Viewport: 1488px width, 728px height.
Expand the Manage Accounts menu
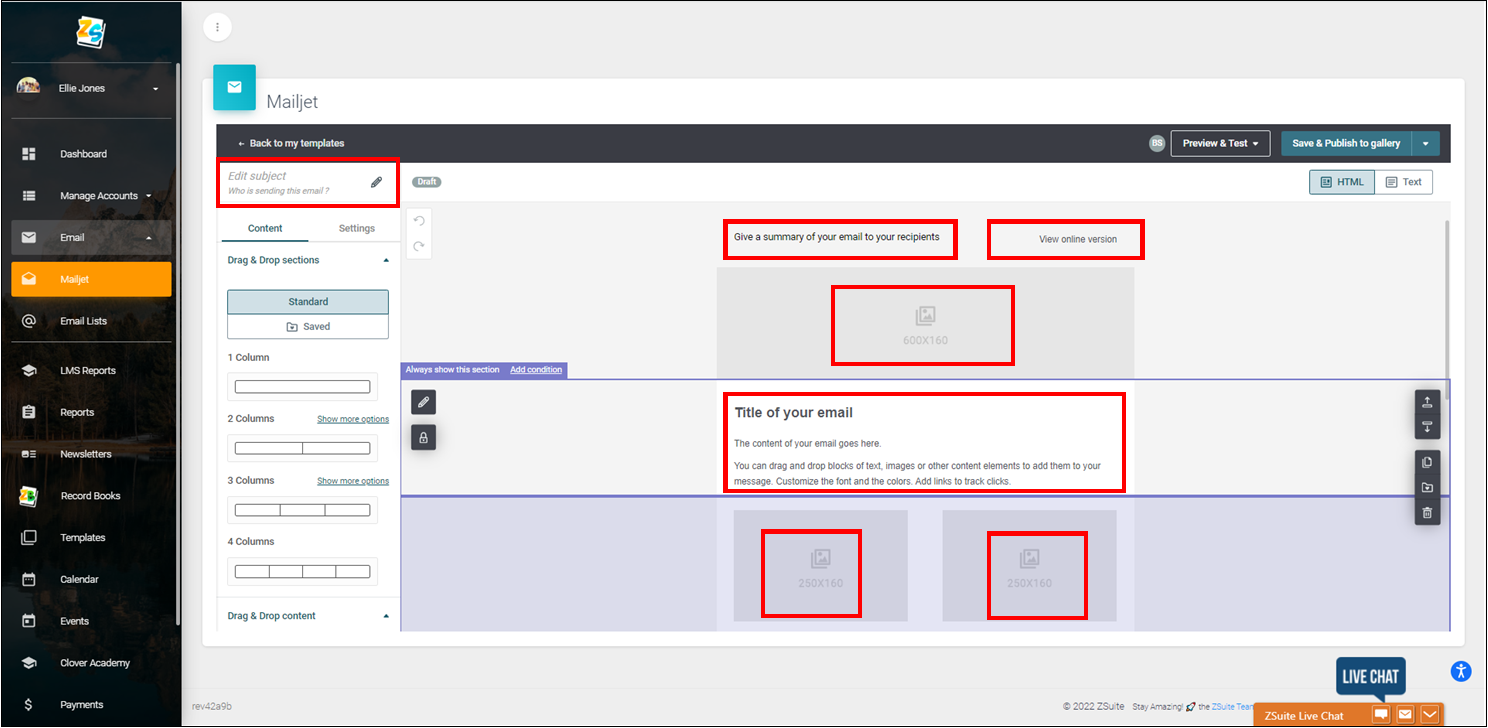coord(92,196)
